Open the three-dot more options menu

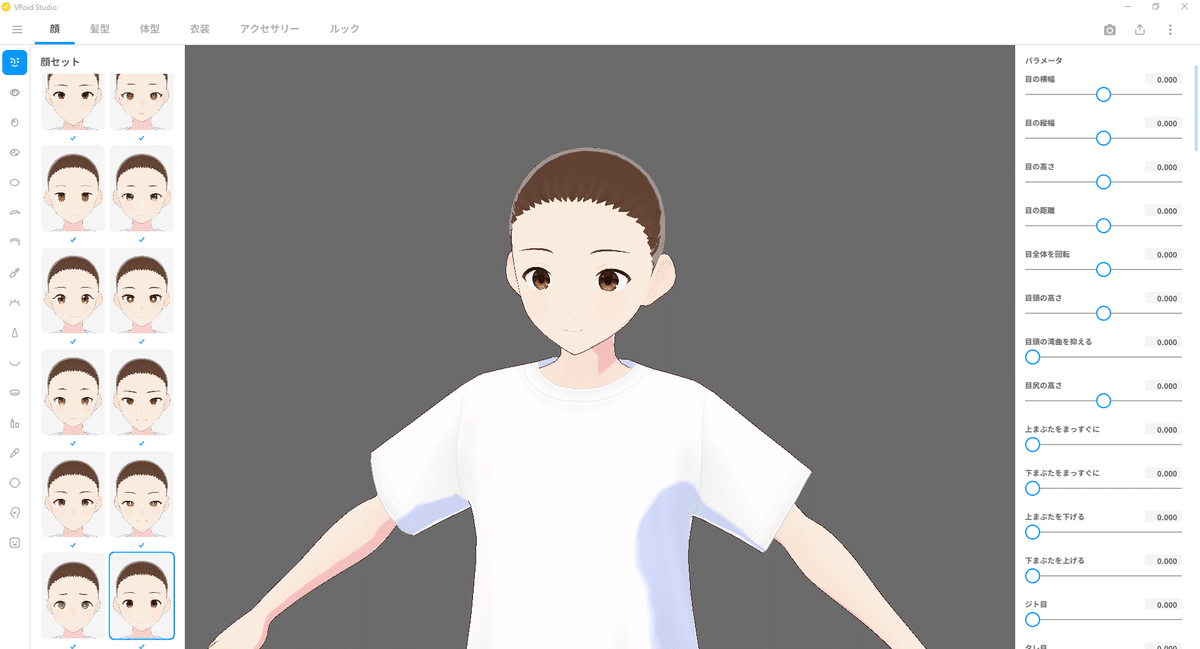pos(1170,30)
